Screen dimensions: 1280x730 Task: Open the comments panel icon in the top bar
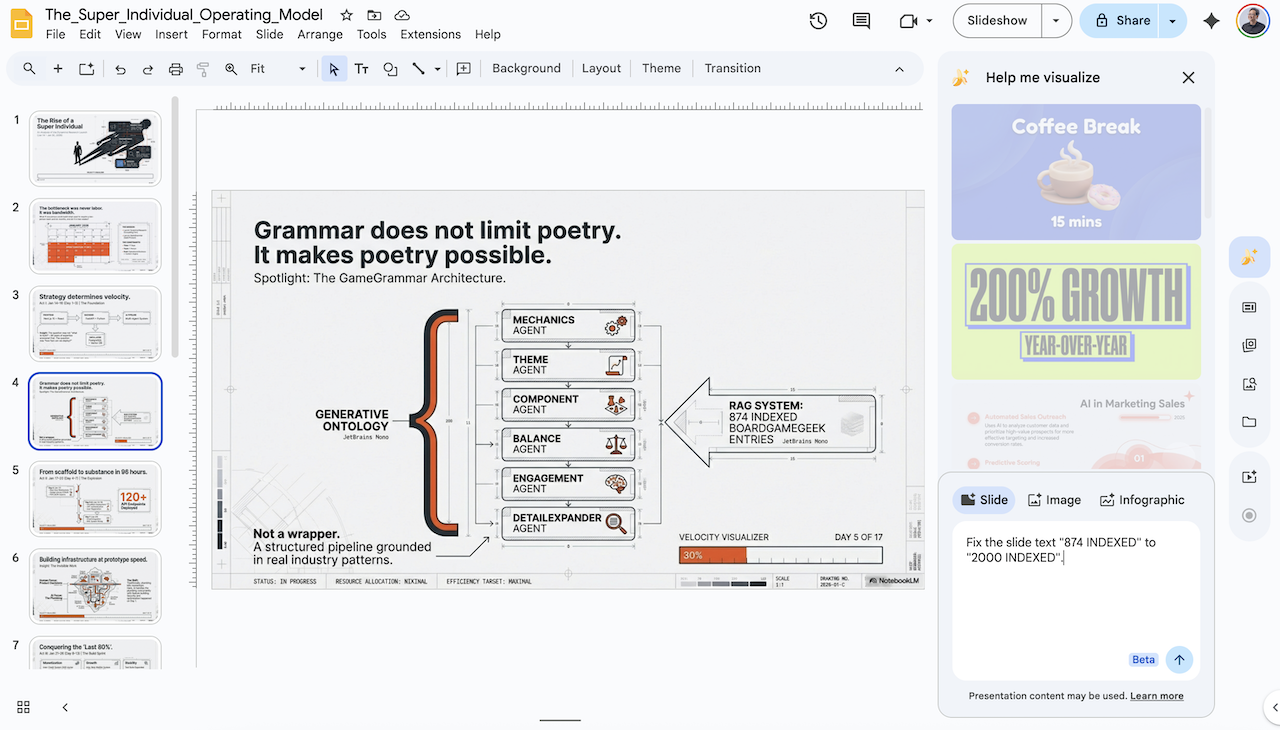tap(861, 20)
